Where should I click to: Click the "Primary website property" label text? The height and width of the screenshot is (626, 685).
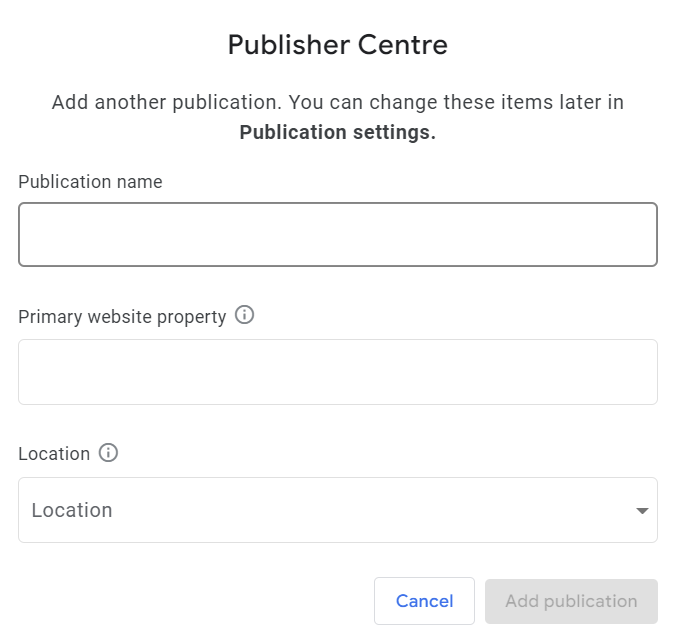[122, 317]
